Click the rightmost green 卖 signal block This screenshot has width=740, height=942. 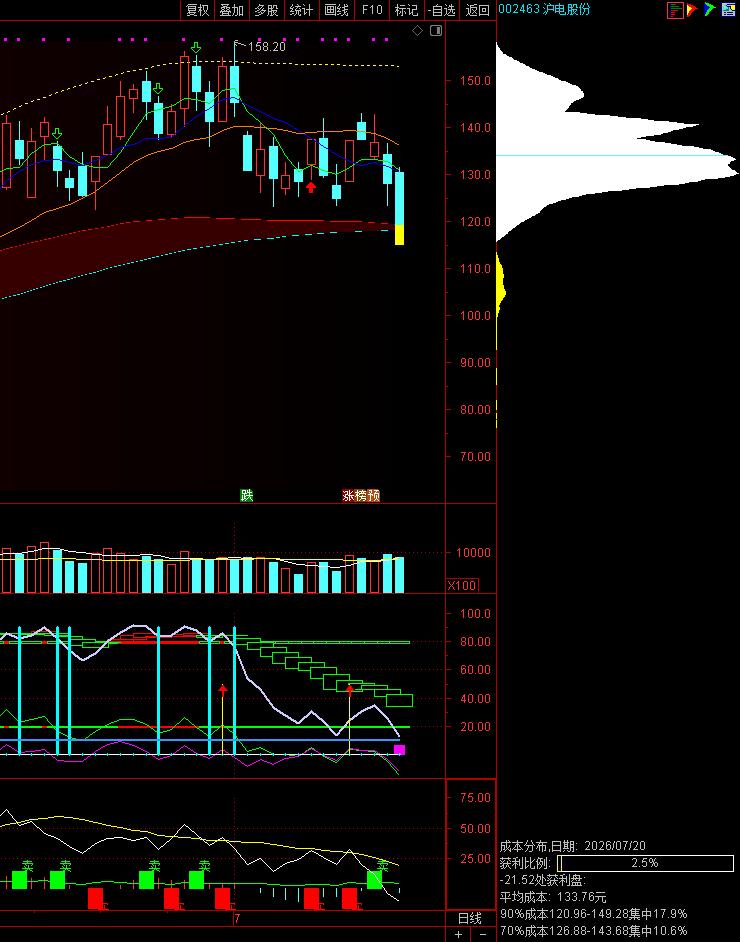(374, 880)
